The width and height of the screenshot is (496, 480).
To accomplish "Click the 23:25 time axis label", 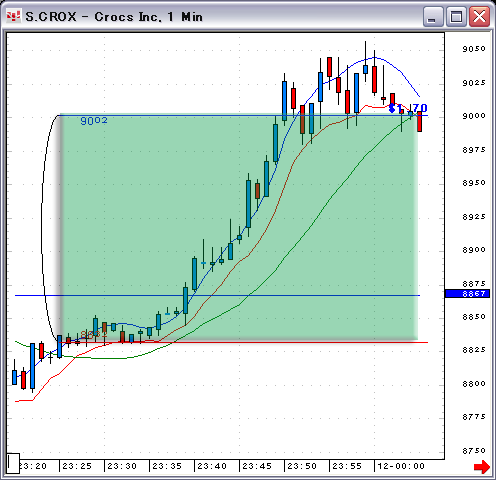I will pyautogui.click(x=77, y=466).
